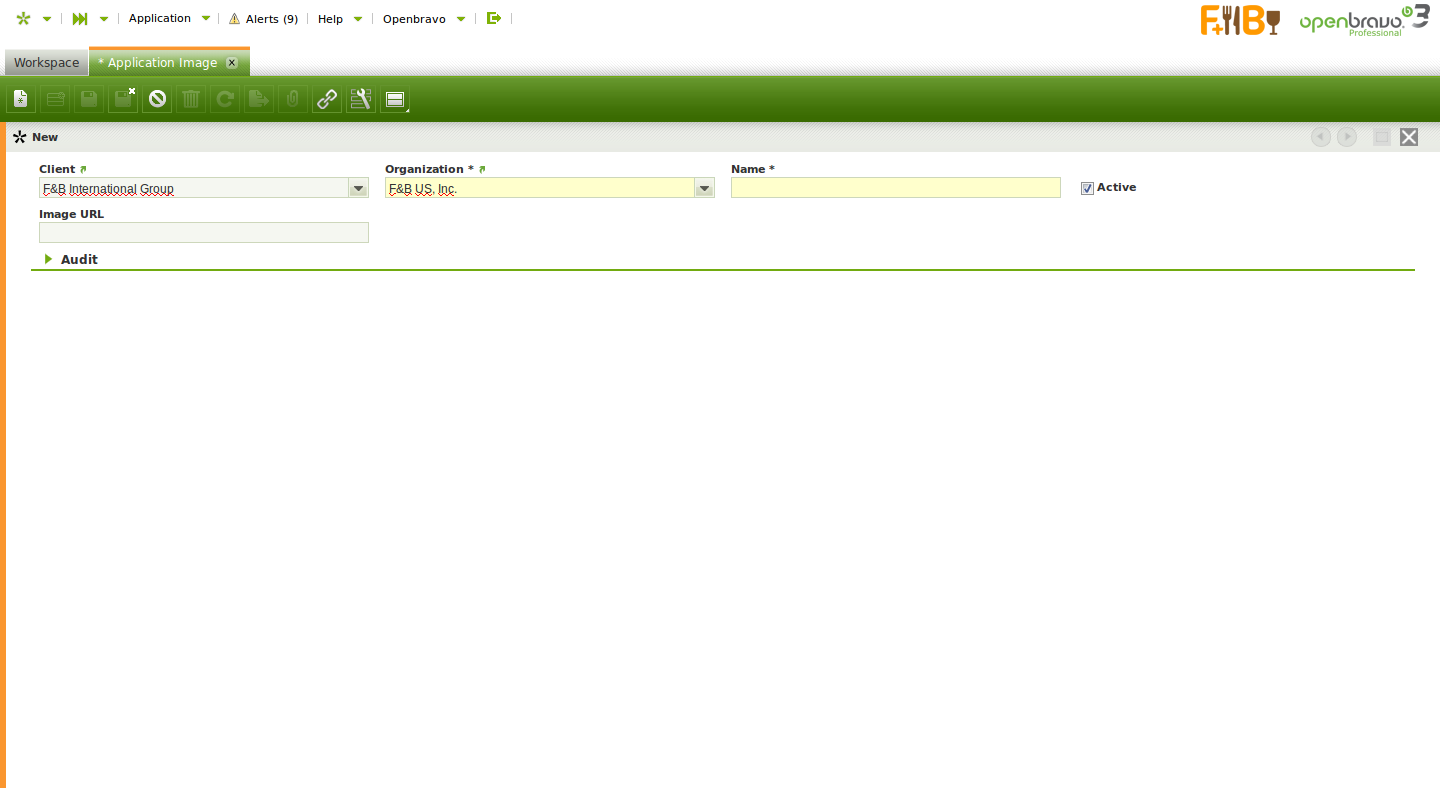This screenshot has width=1446, height=788.
Task: Open the Help menu
Action: [330, 19]
